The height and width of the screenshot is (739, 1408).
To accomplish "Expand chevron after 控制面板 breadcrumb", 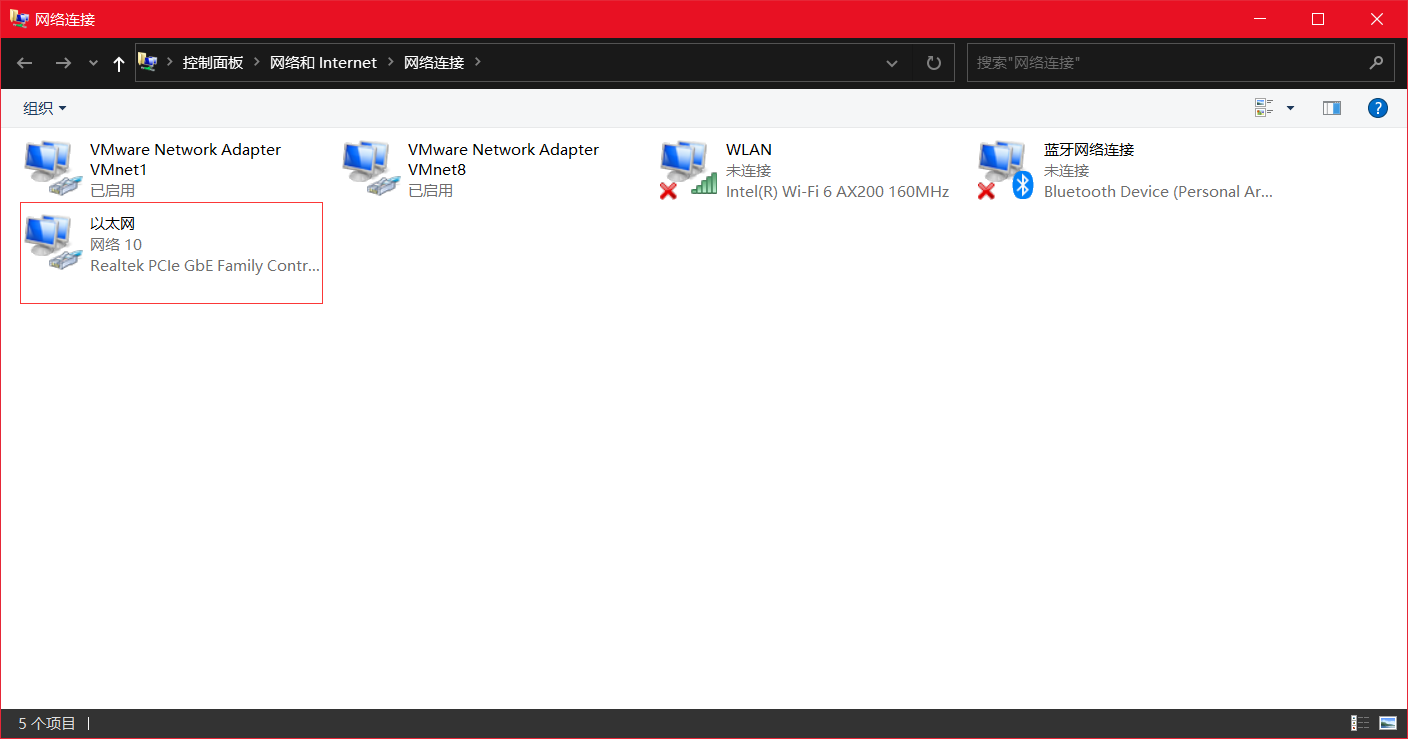I will pos(257,62).
